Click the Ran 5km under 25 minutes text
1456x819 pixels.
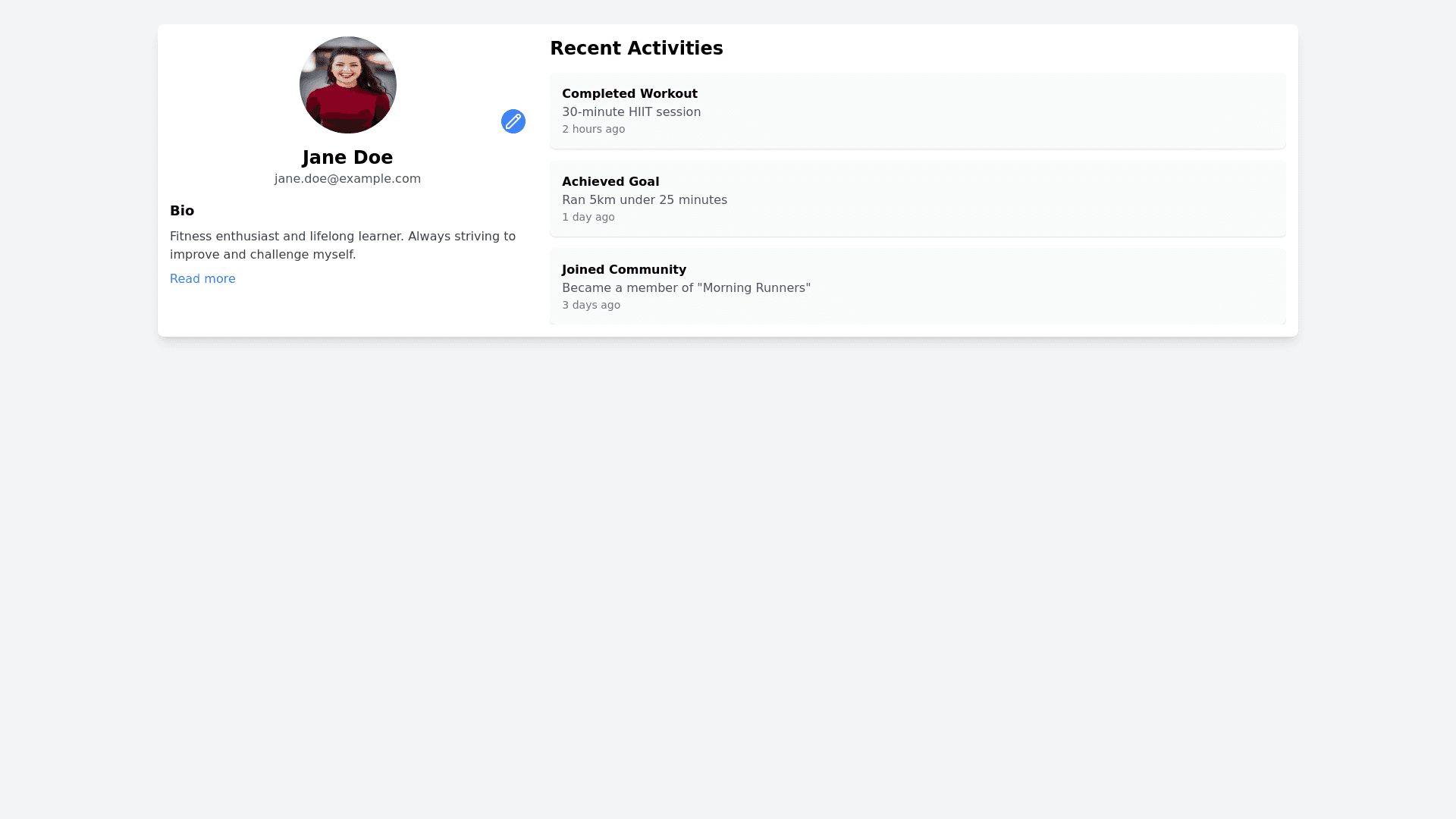click(x=644, y=200)
